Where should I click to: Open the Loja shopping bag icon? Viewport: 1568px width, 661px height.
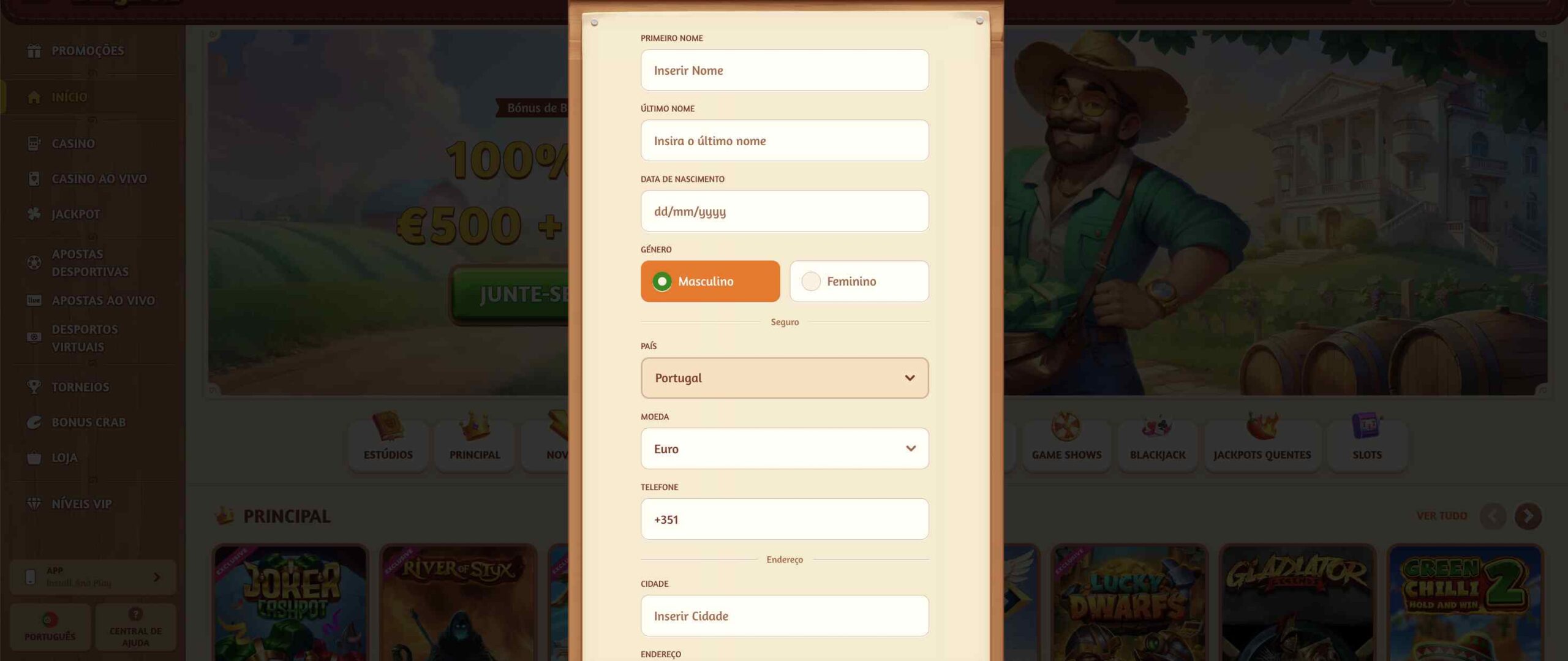34,457
